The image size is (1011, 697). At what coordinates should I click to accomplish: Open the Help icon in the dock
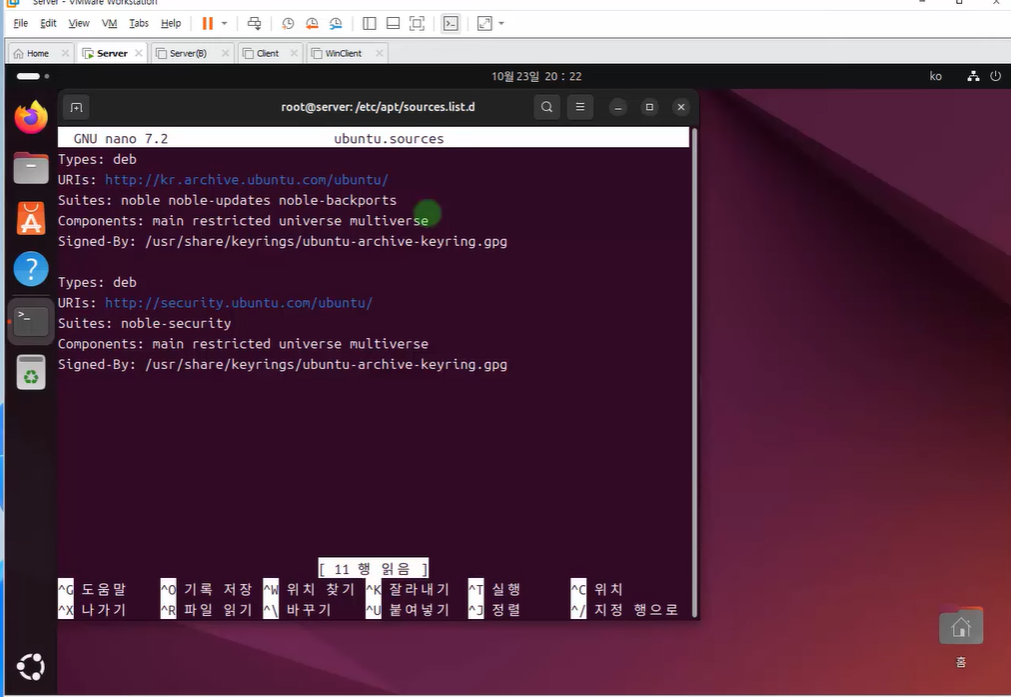point(31,269)
